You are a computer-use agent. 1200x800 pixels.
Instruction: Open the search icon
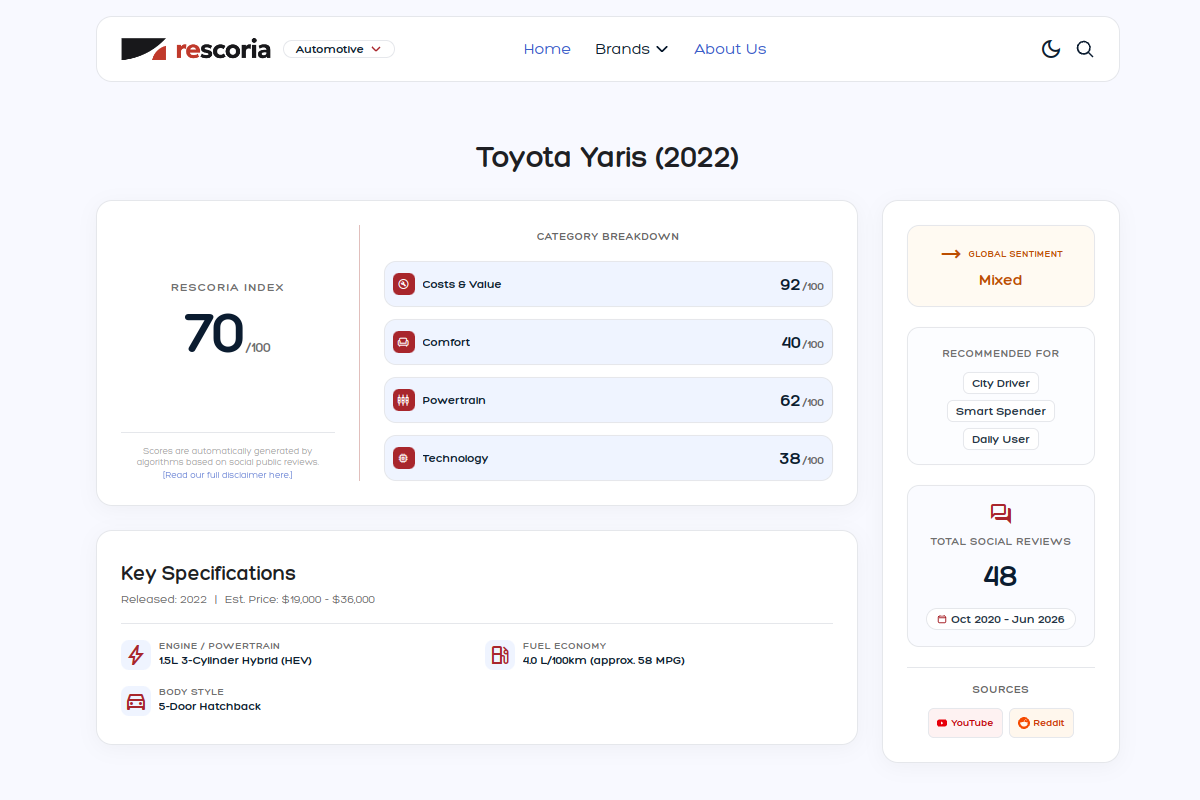click(x=1085, y=49)
